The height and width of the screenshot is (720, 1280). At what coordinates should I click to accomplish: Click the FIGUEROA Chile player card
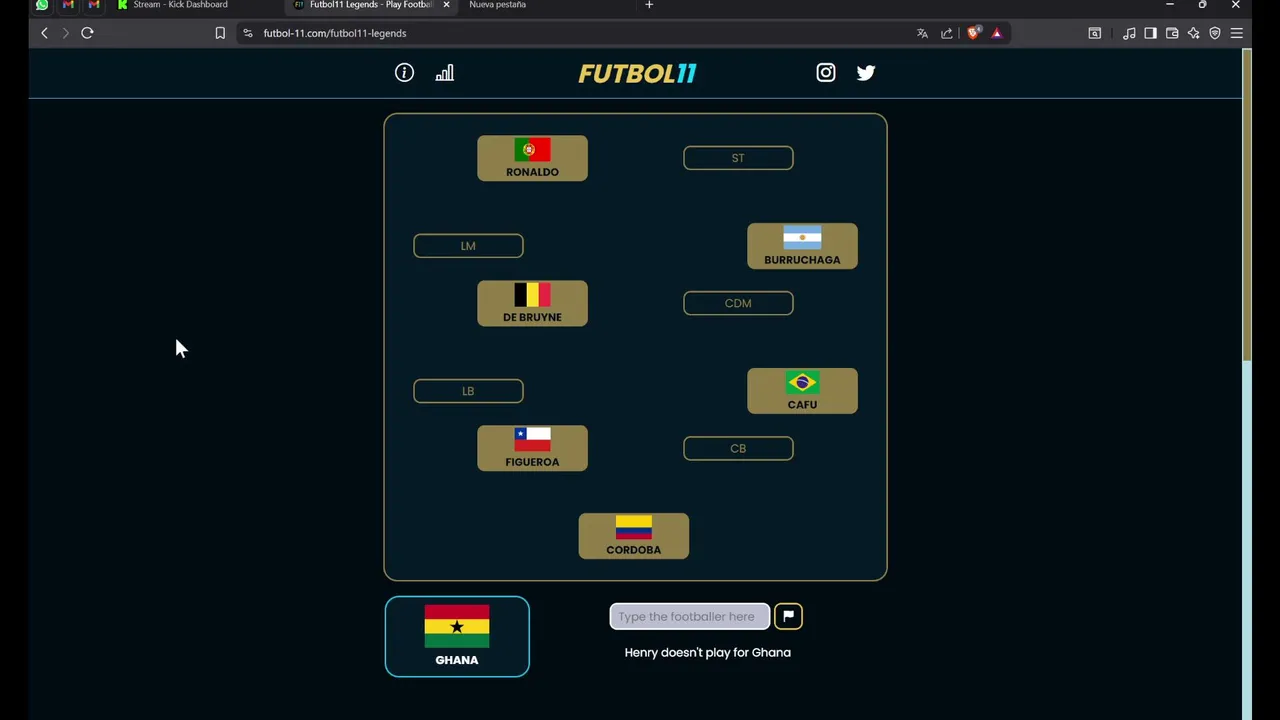(x=532, y=448)
